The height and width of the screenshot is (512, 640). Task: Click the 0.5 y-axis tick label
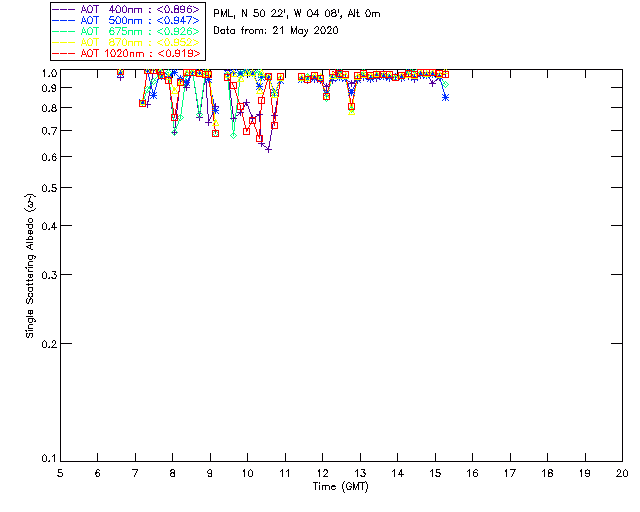tap(49, 188)
